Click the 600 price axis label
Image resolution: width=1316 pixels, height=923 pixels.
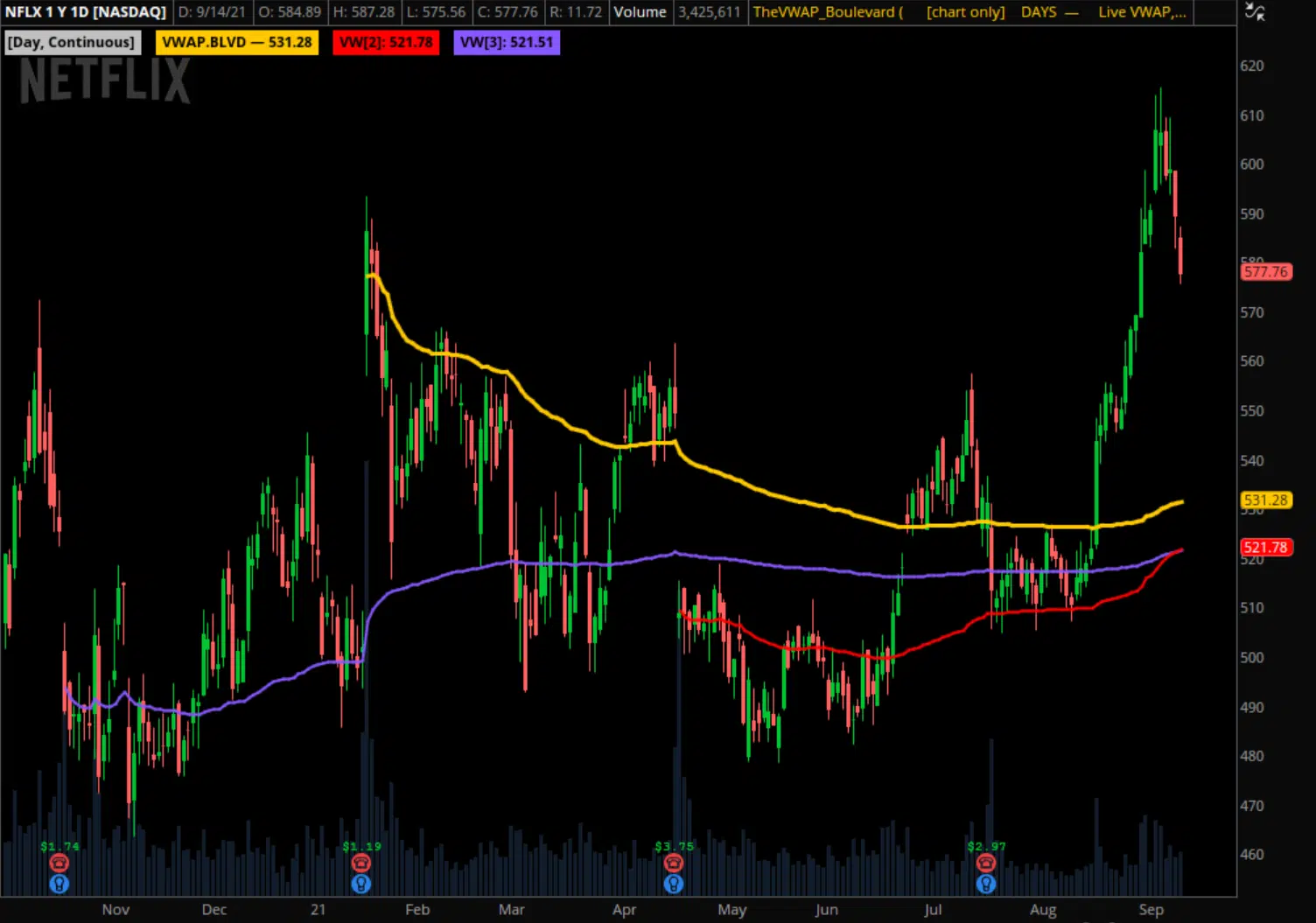pyautogui.click(x=1252, y=164)
